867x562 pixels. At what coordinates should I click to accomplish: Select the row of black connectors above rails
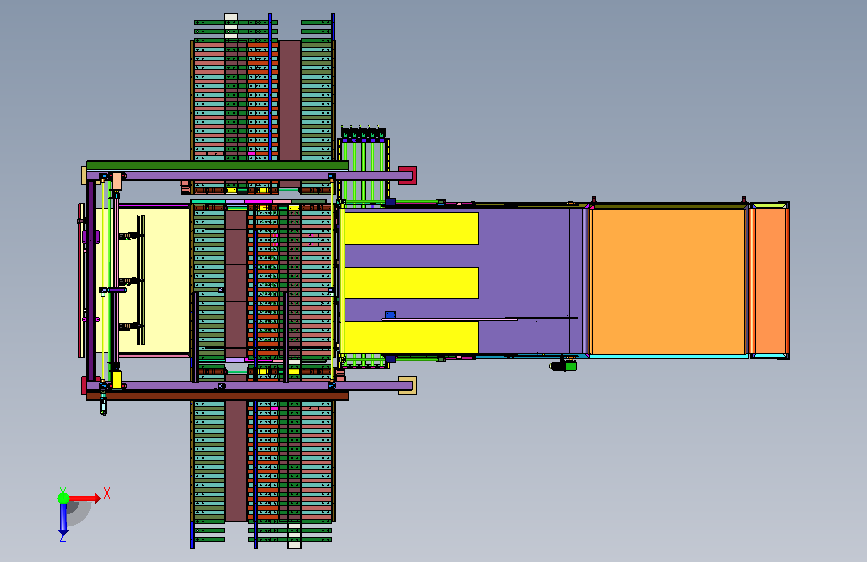pos(363,134)
